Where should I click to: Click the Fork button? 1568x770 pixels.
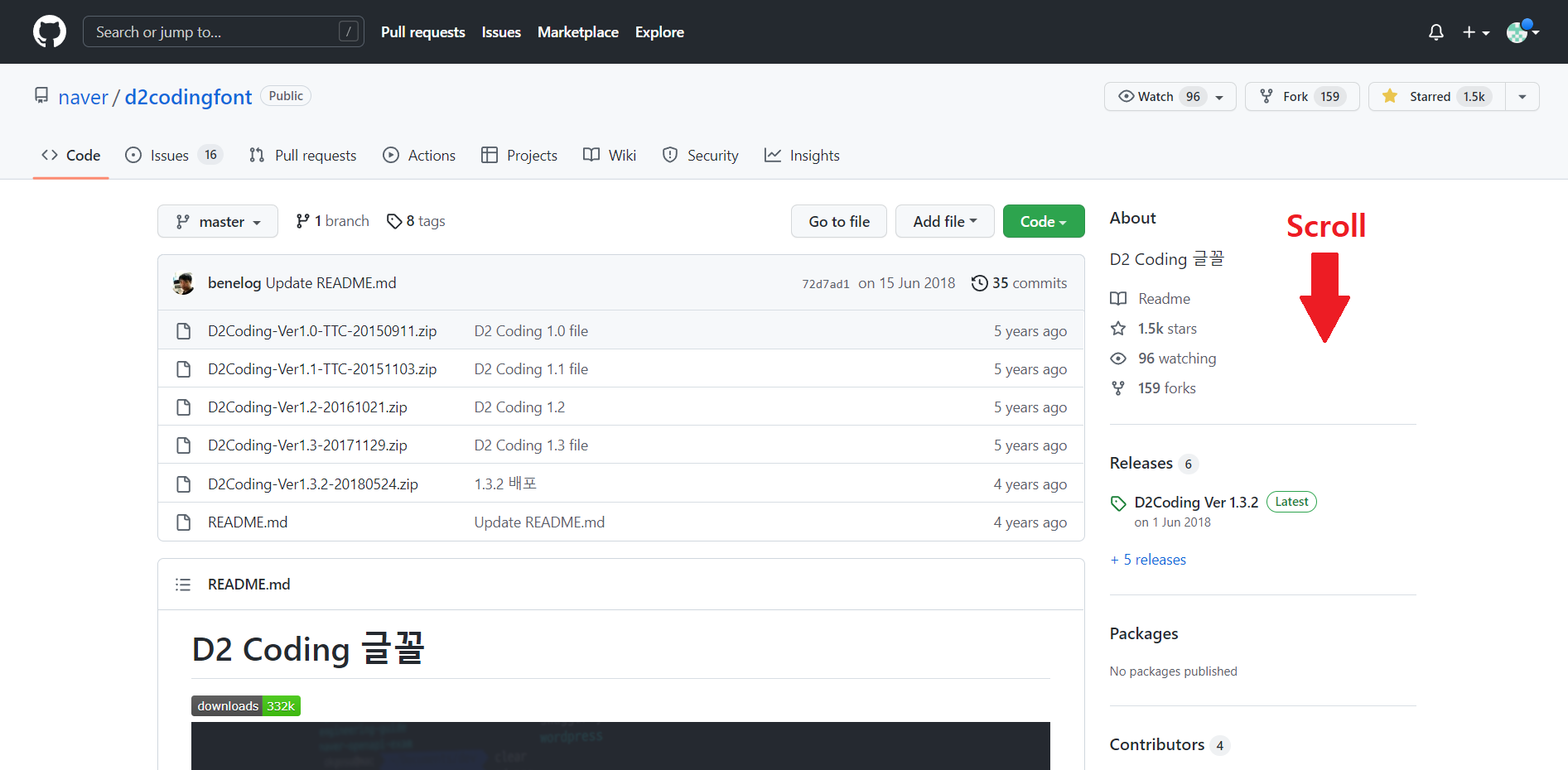pyautogui.click(x=1302, y=96)
